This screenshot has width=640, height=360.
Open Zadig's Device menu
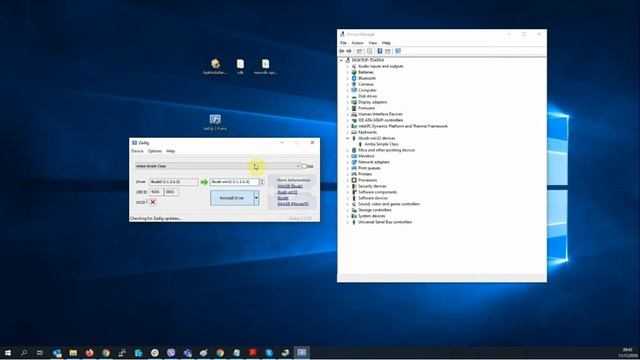[137, 151]
